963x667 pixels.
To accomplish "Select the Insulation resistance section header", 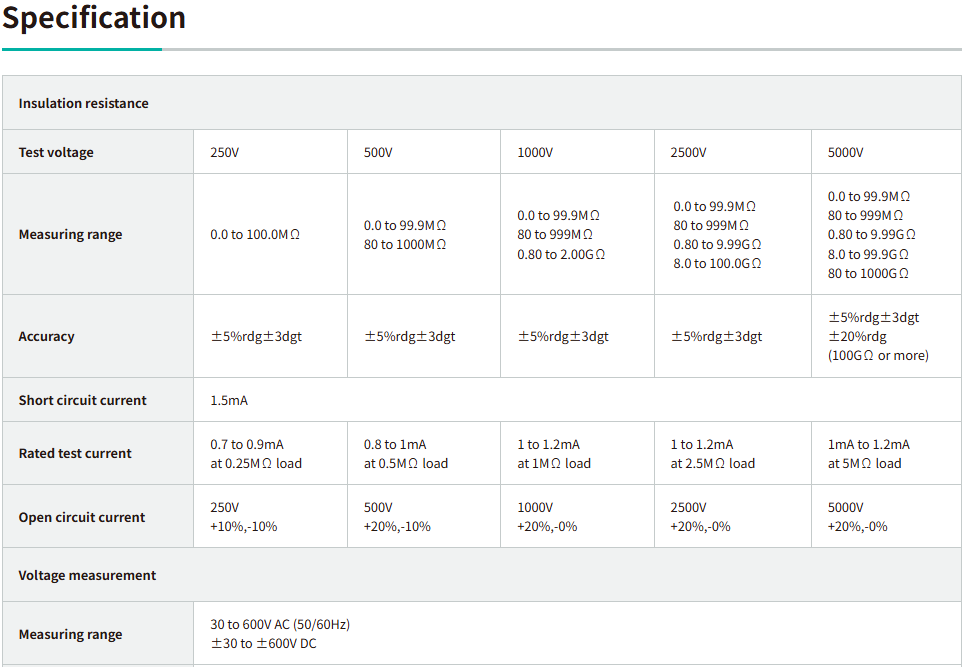I will [83, 103].
